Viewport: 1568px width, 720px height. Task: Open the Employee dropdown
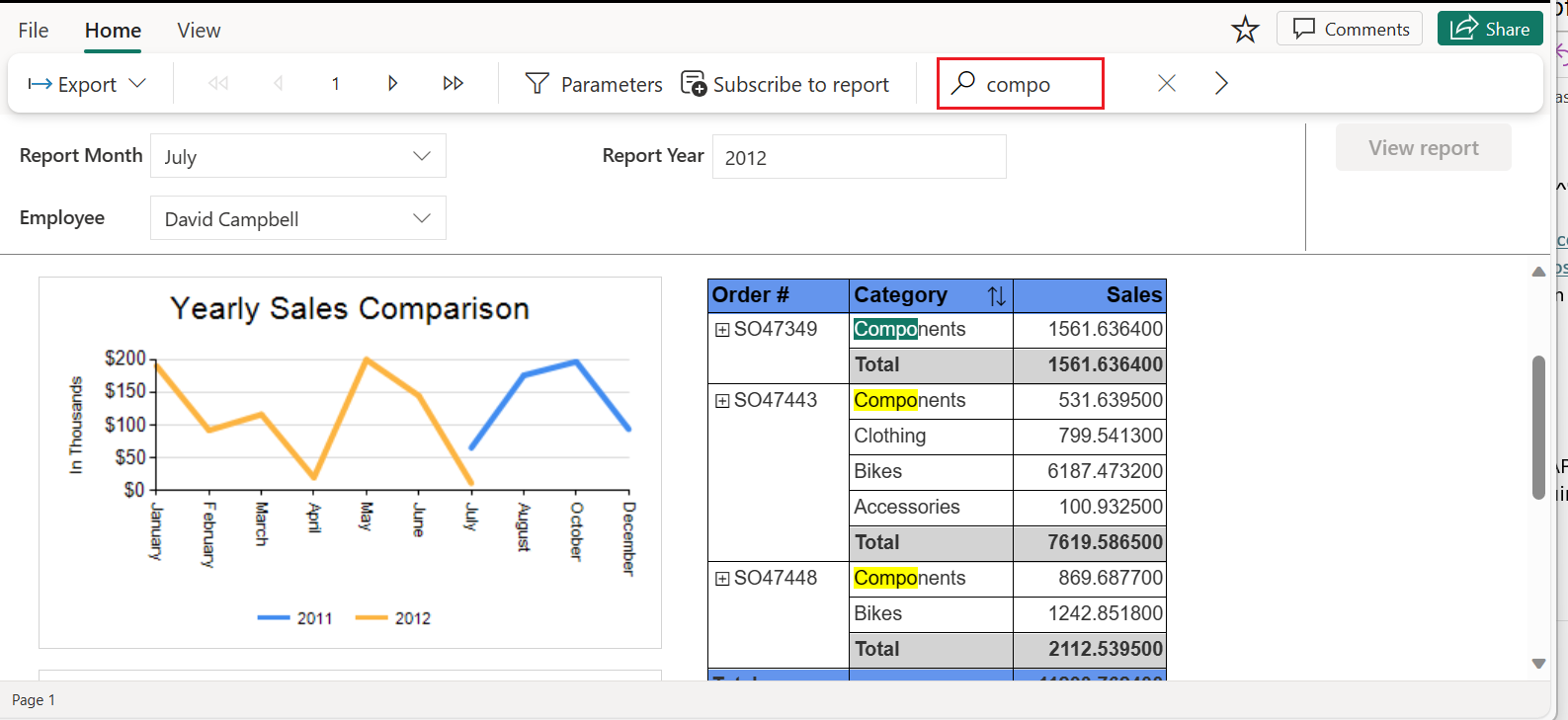tap(298, 218)
